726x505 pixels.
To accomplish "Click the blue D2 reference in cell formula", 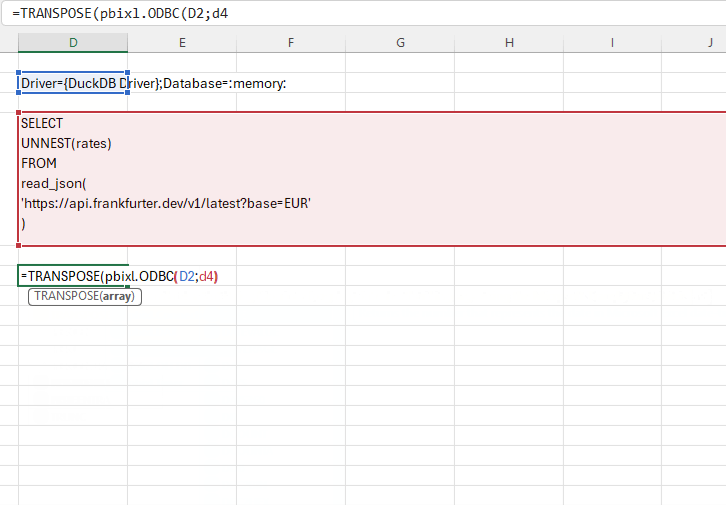I will click(187, 276).
